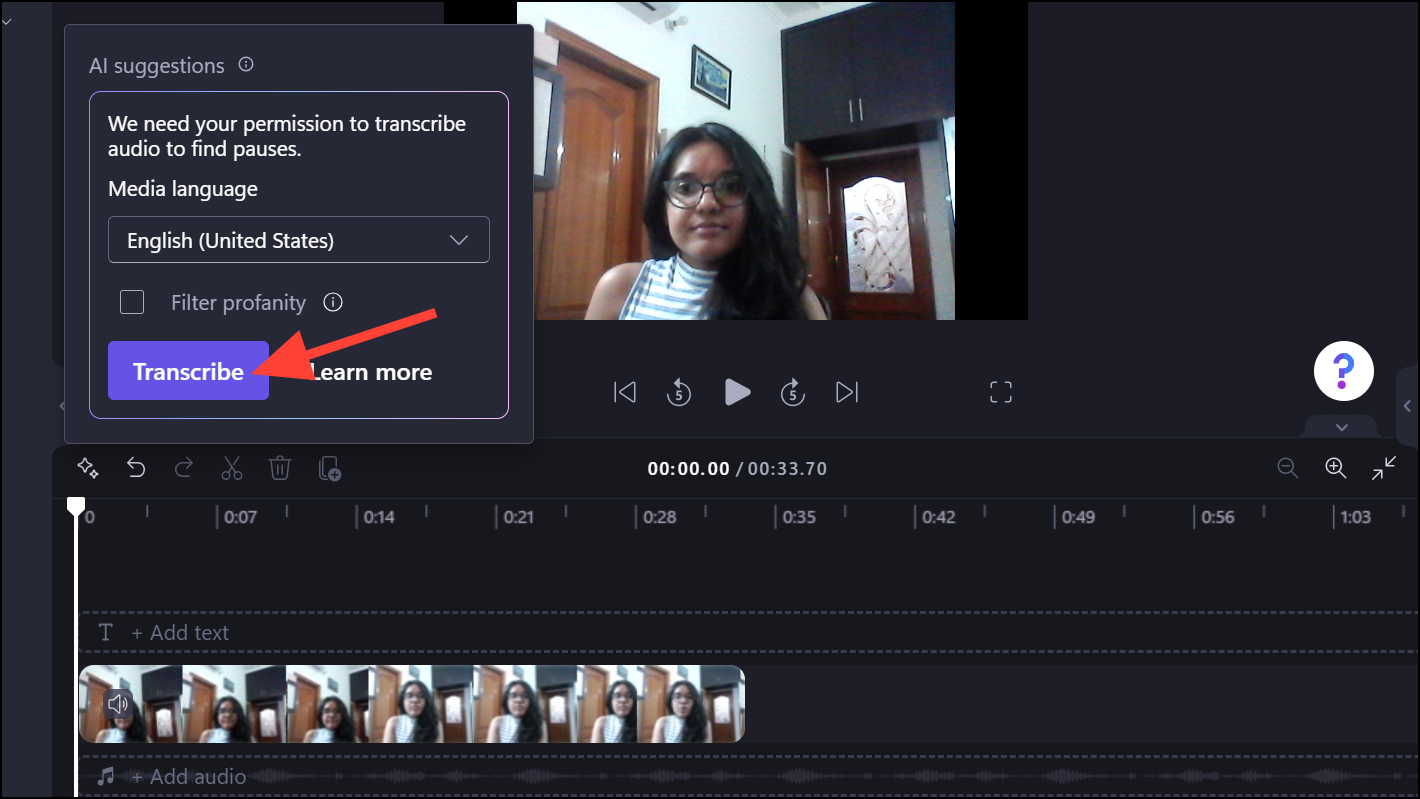Screen dimensions: 1420x799
Task: Enable the Filter profanity checkbox
Action: (132, 302)
